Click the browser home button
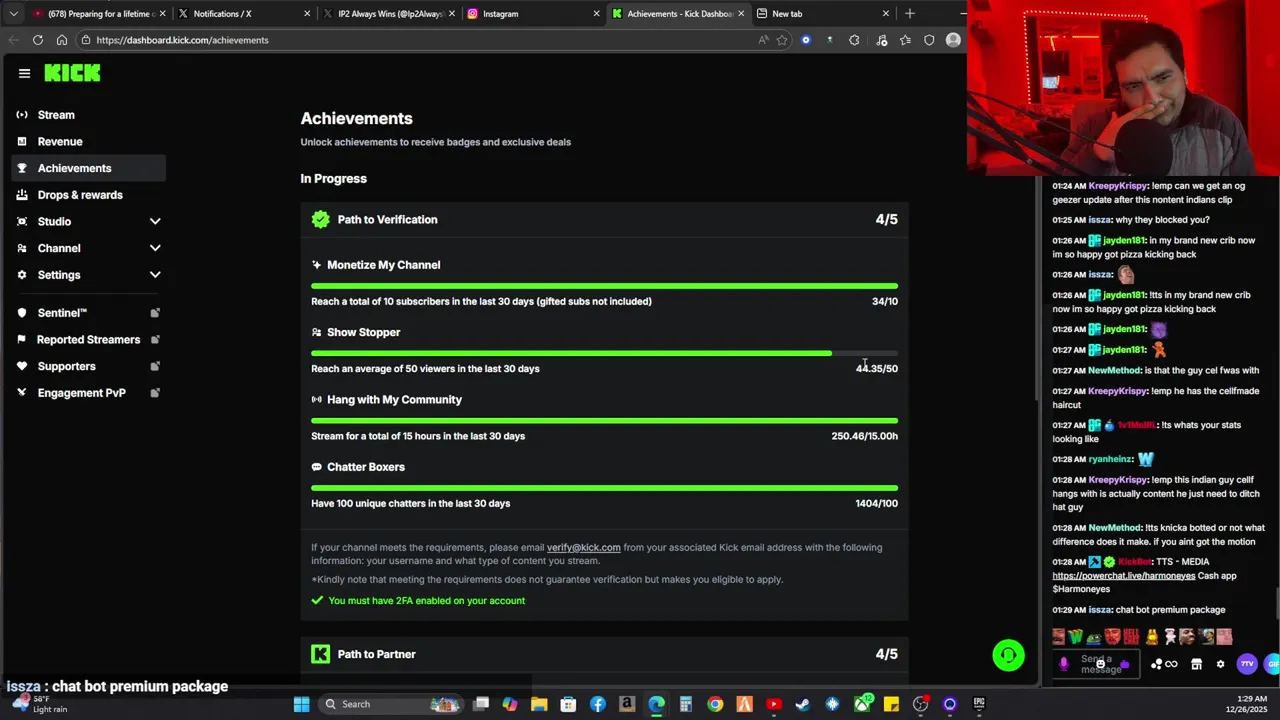This screenshot has height=720, width=1280. click(62, 40)
